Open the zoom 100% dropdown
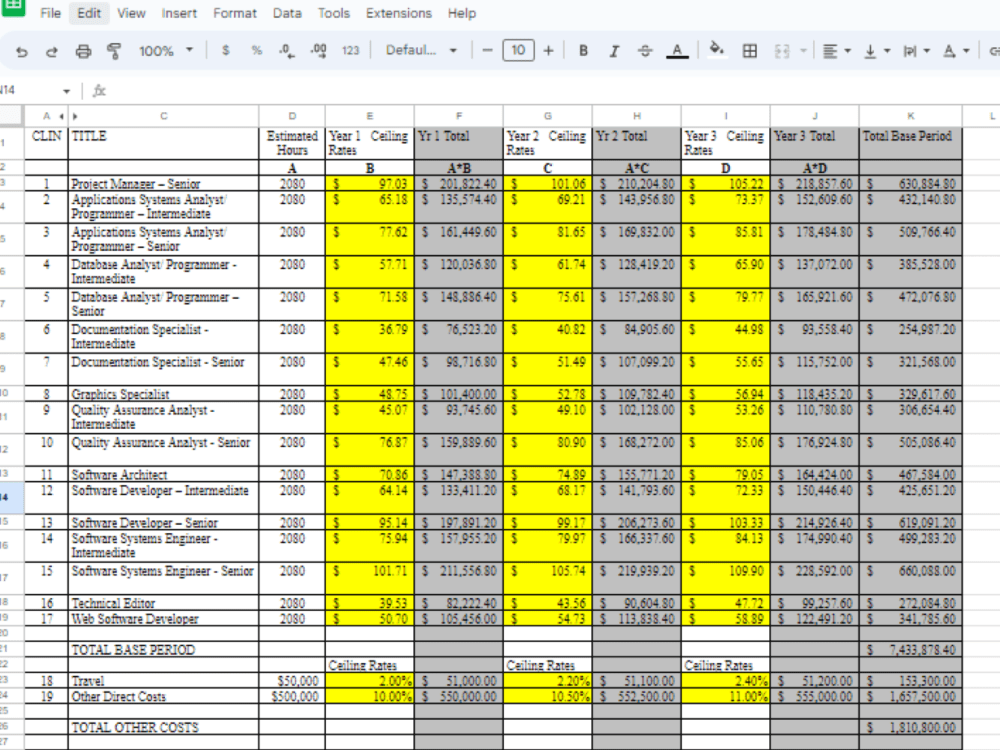The height and width of the screenshot is (750, 1000). (x=166, y=50)
